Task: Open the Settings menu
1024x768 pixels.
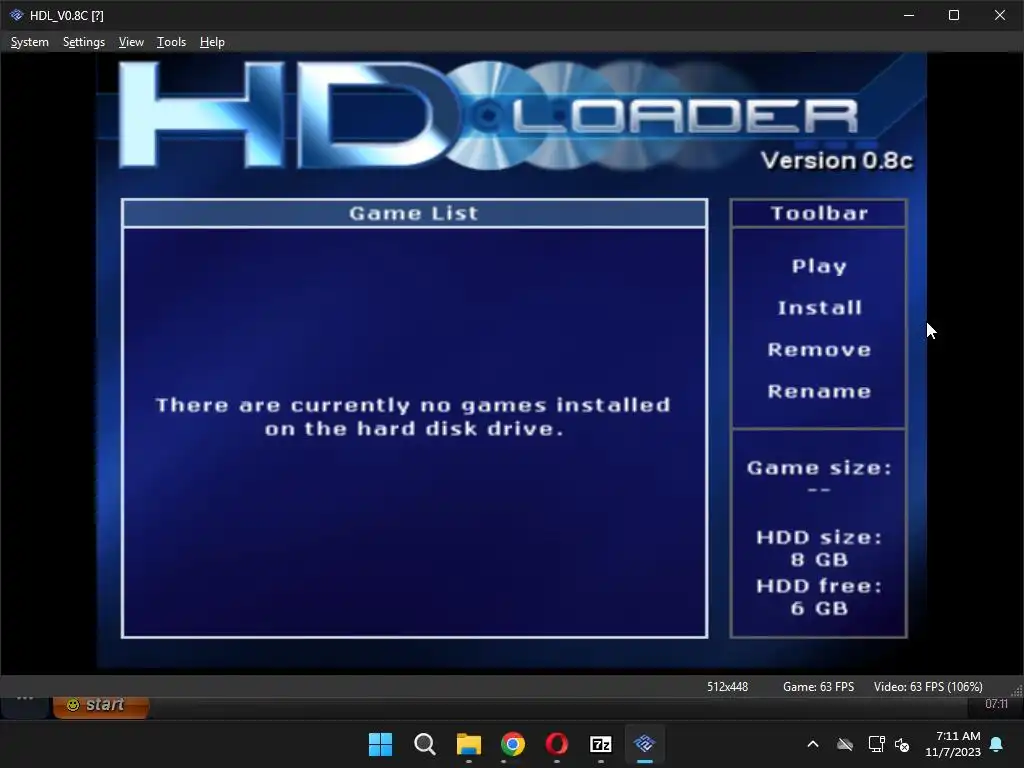Action: pyautogui.click(x=84, y=42)
